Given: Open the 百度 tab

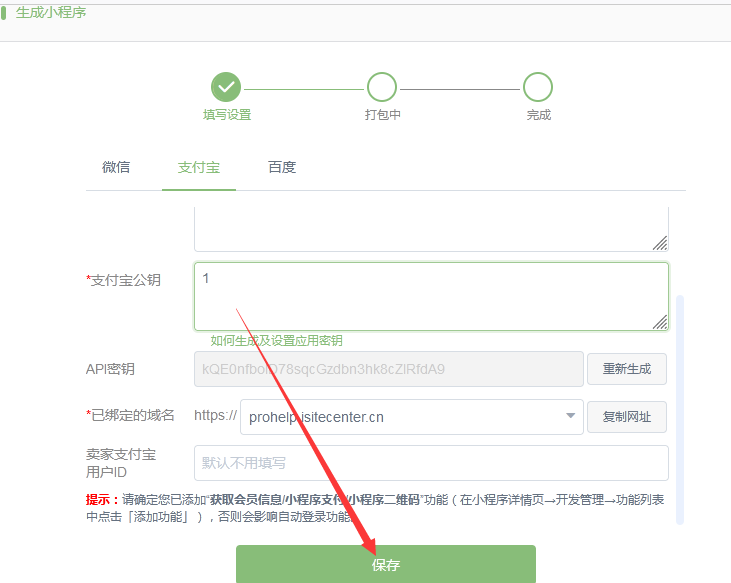Looking at the screenshot, I should click(x=282, y=167).
